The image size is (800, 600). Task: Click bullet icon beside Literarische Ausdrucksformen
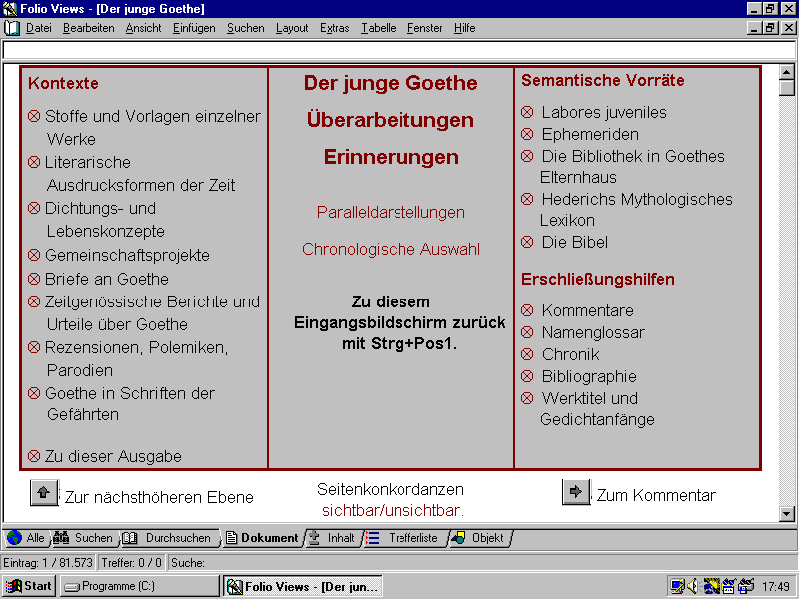coord(34,162)
